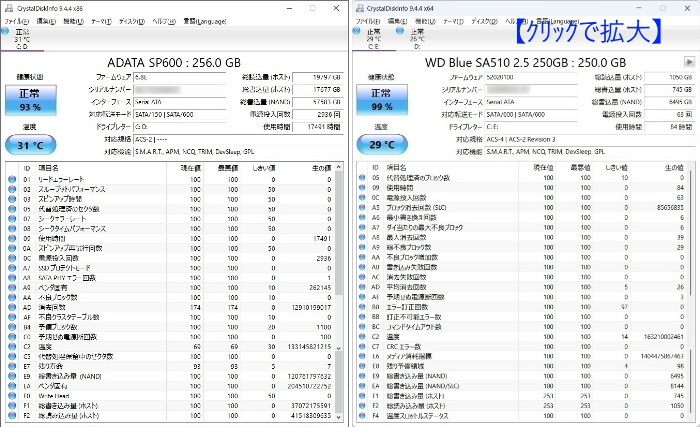700x427 pixels.
Task: Click 745 GB host writes value
Action: point(670,90)
